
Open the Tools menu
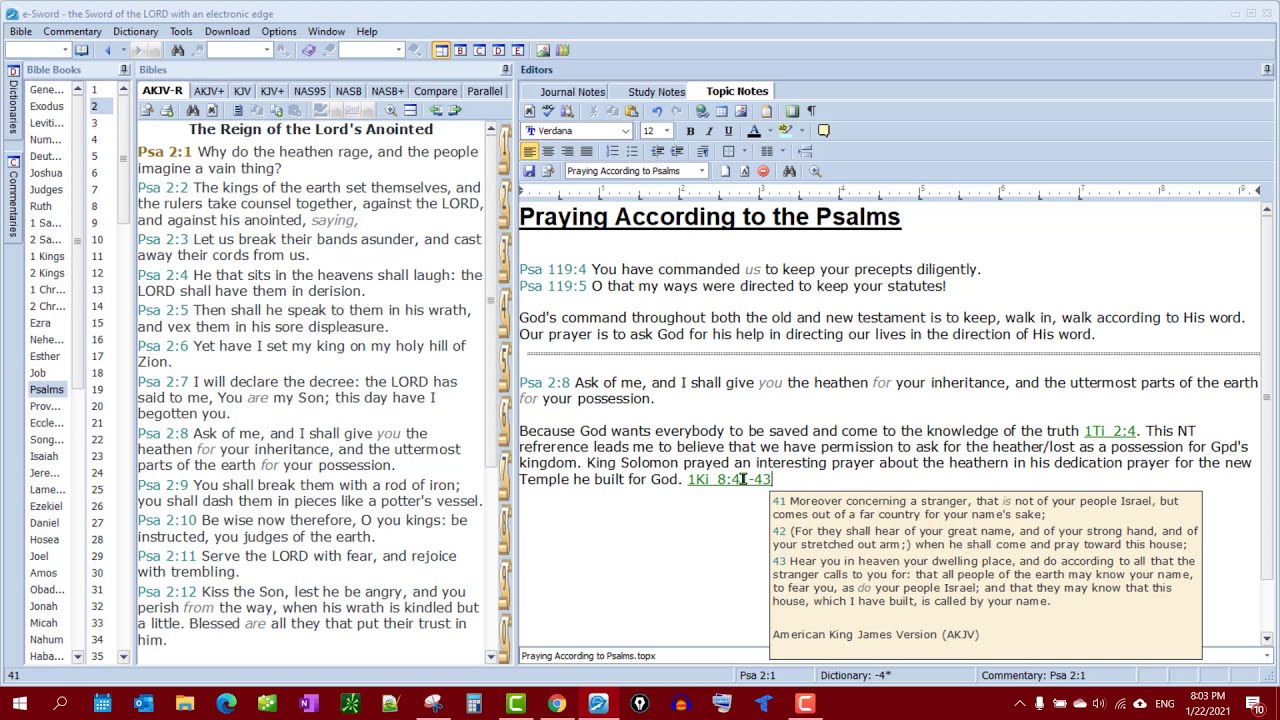[181, 32]
